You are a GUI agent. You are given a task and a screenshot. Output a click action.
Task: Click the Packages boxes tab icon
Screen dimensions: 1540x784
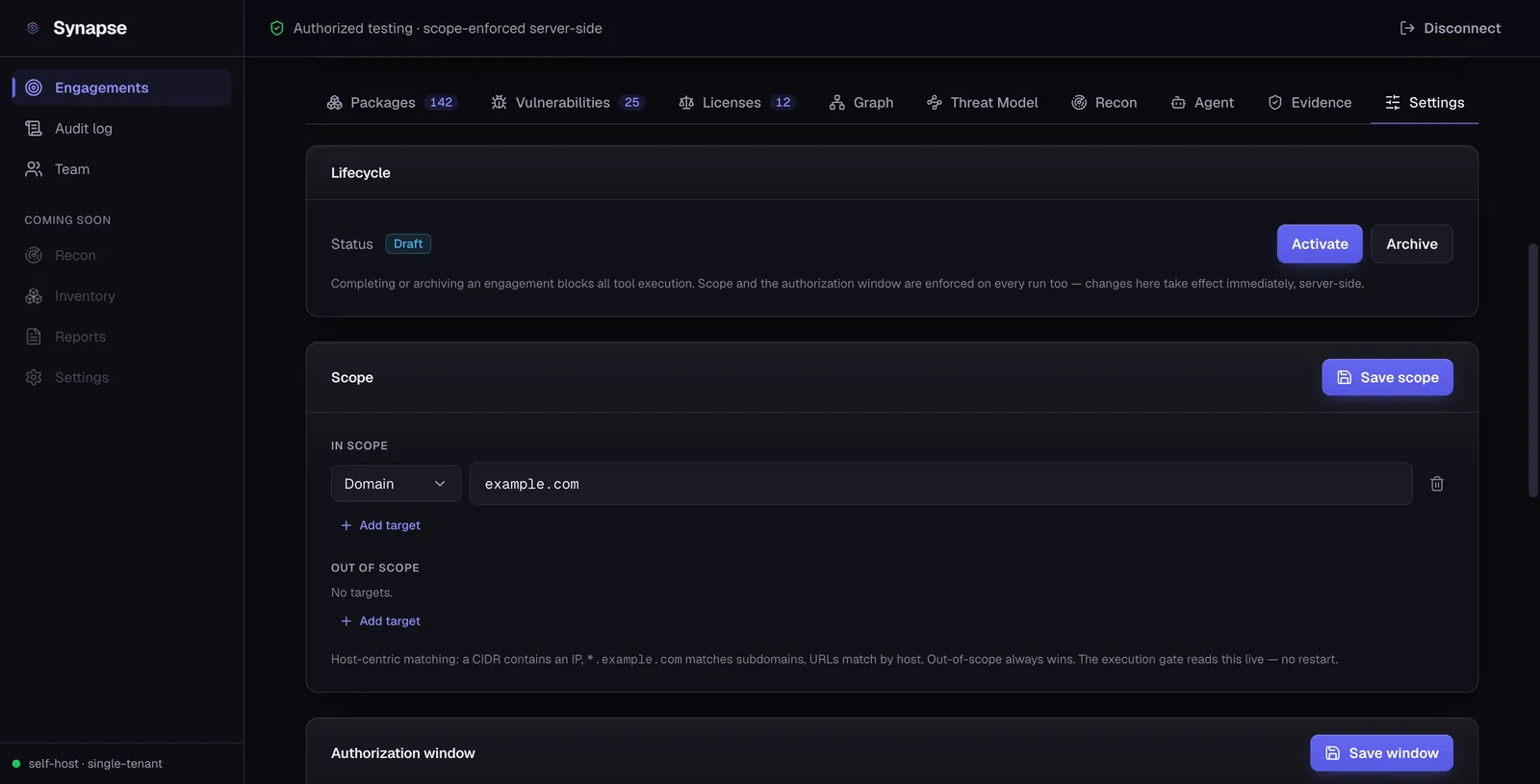coord(335,102)
